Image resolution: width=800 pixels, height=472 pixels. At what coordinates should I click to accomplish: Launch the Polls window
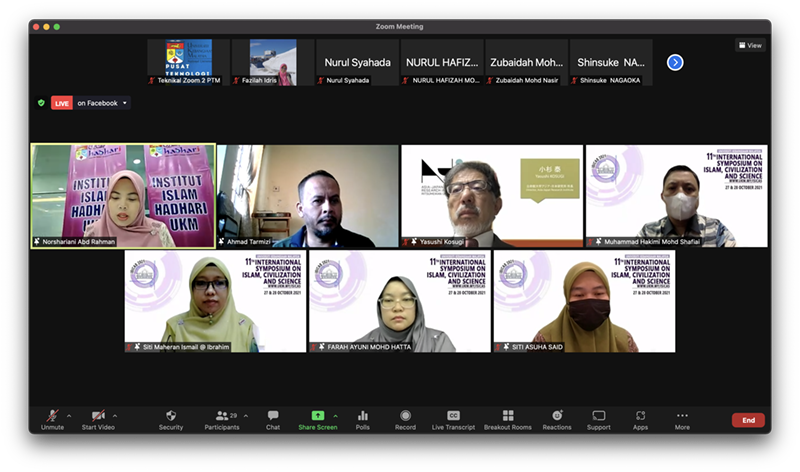point(363,419)
